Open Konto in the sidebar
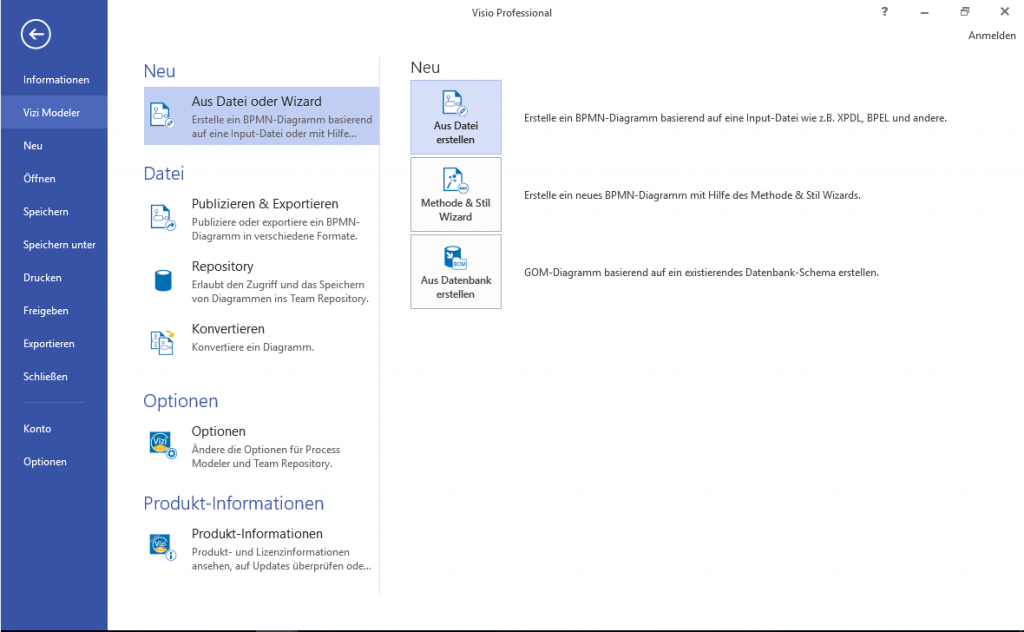The width and height of the screenshot is (1024, 632). [x=37, y=428]
